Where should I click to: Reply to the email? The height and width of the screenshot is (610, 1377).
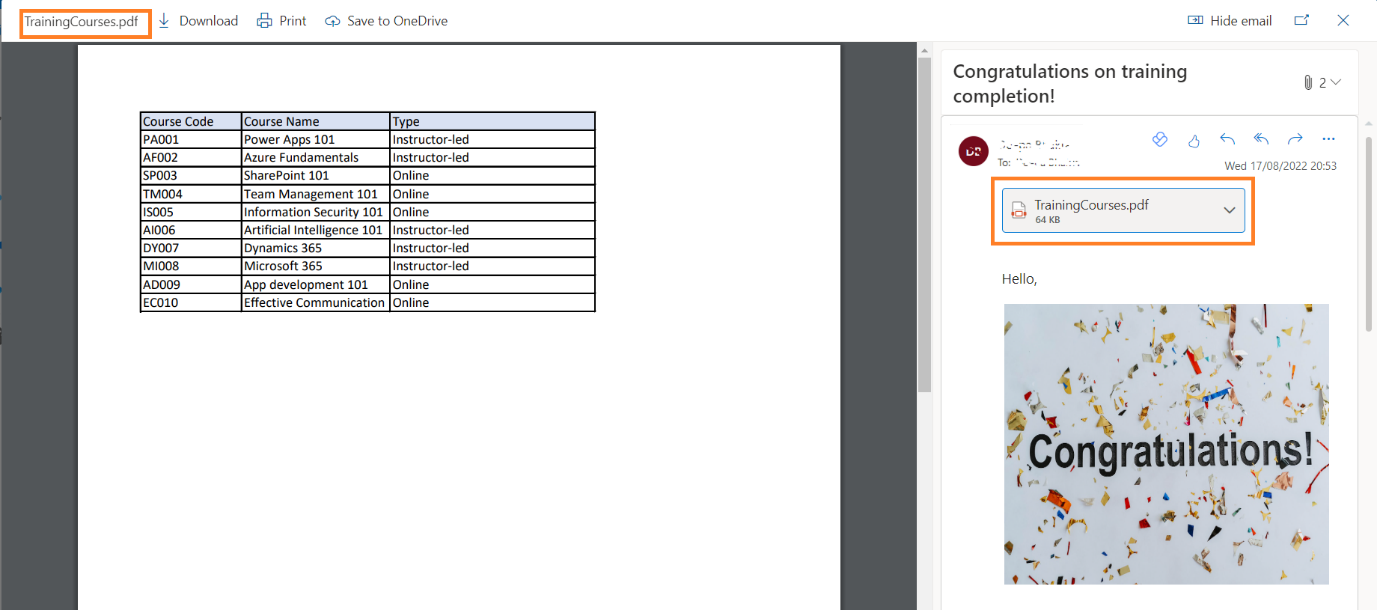1227,140
